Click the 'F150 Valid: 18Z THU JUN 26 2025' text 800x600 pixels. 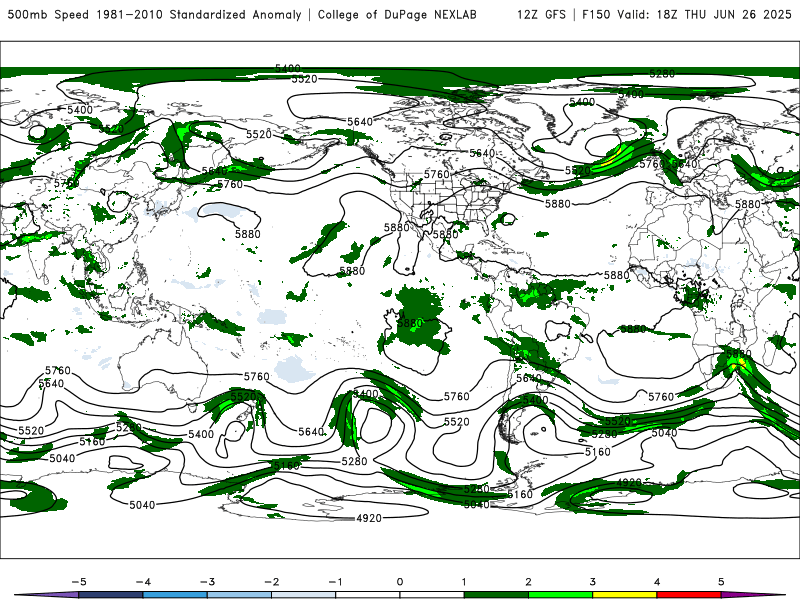(x=687, y=14)
